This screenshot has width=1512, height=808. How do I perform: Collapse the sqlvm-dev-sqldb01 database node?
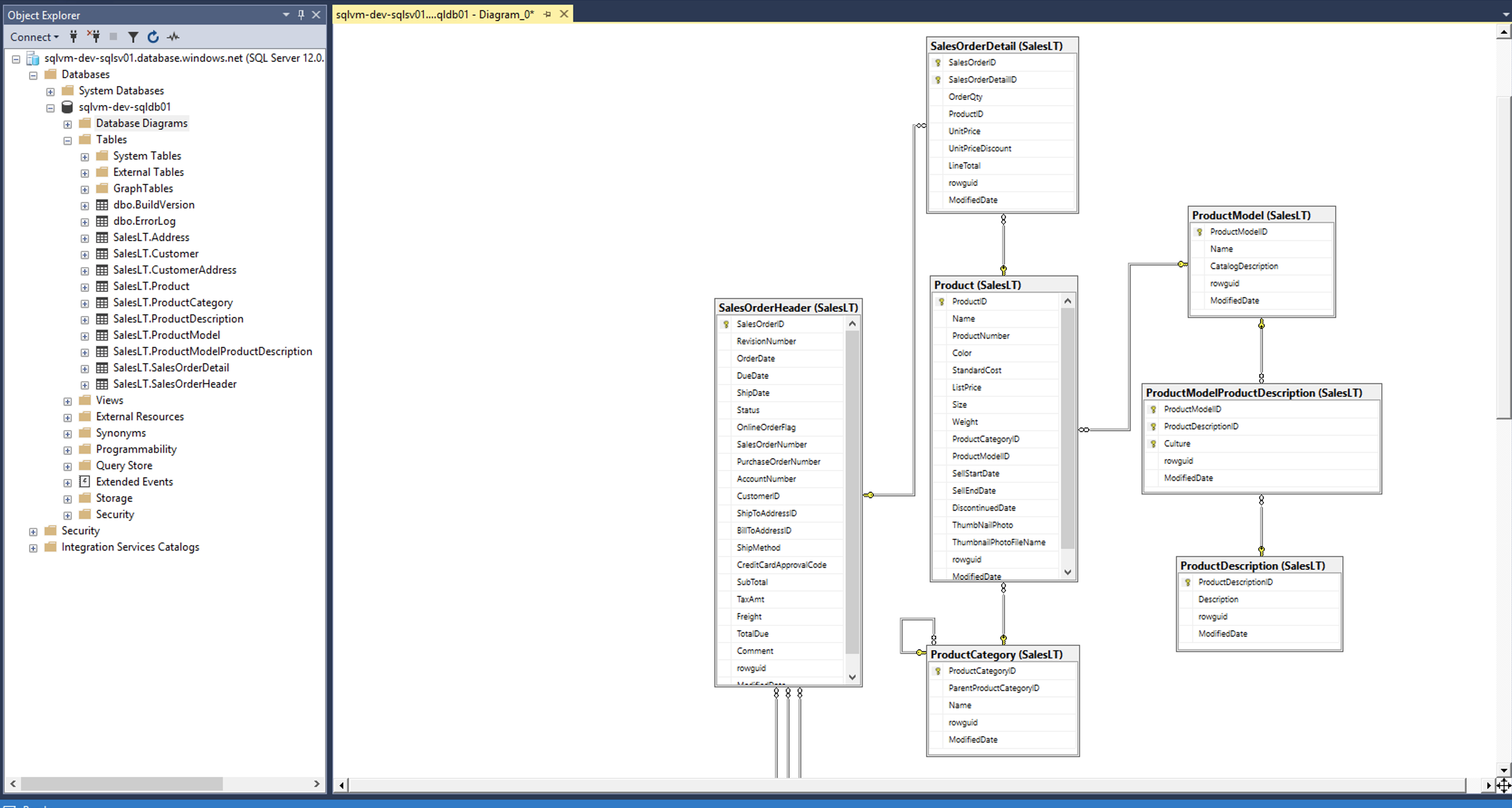pos(51,108)
